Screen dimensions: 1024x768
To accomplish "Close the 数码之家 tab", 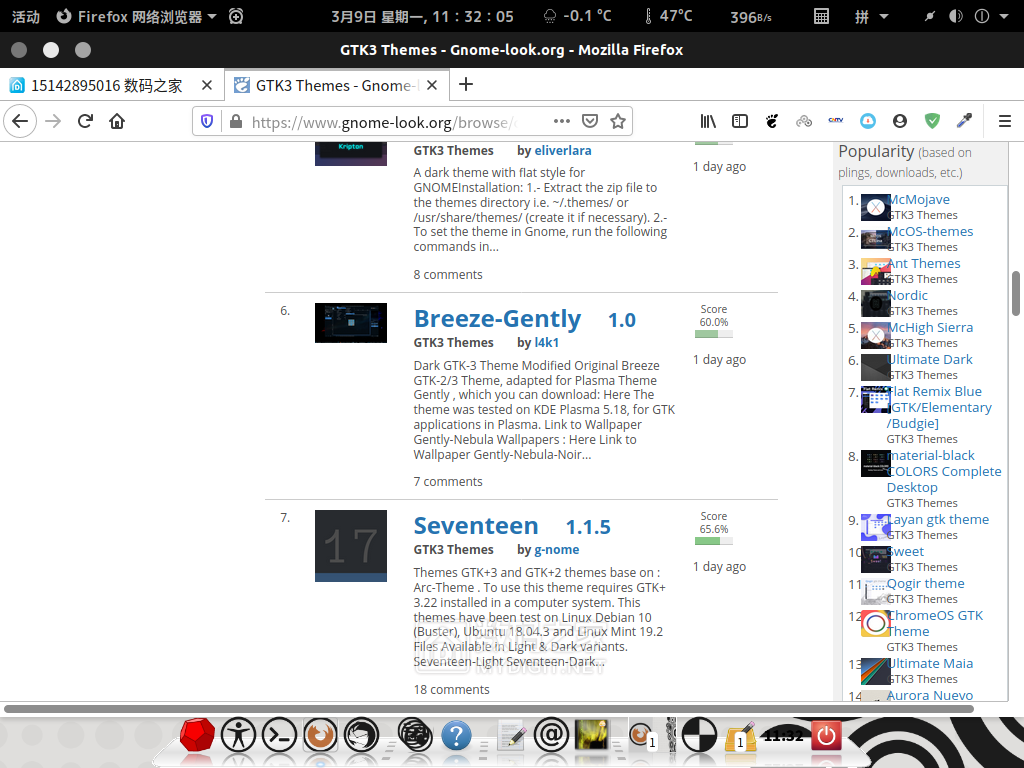I will (206, 86).
